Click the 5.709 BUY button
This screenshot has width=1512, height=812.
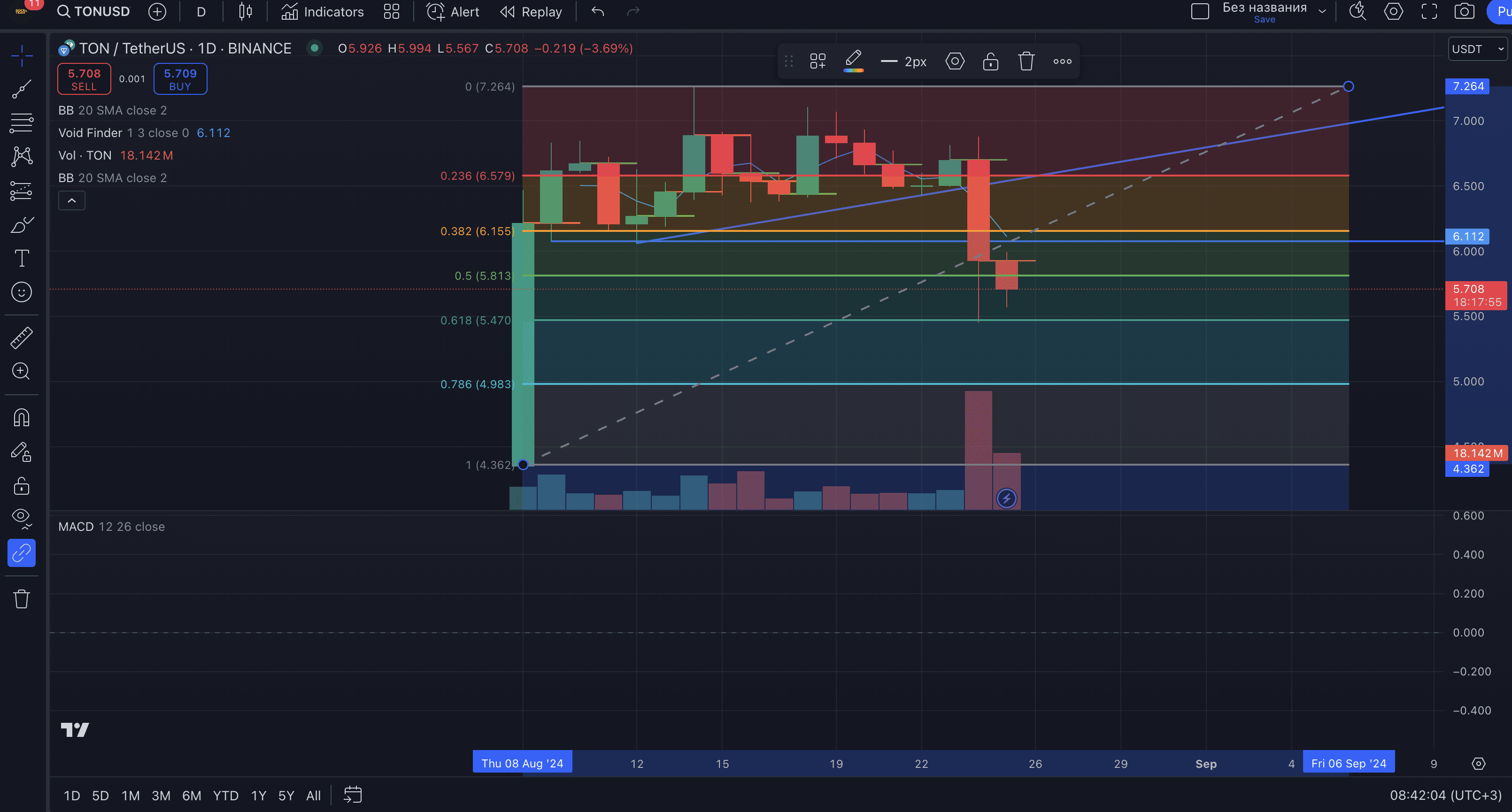click(180, 79)
